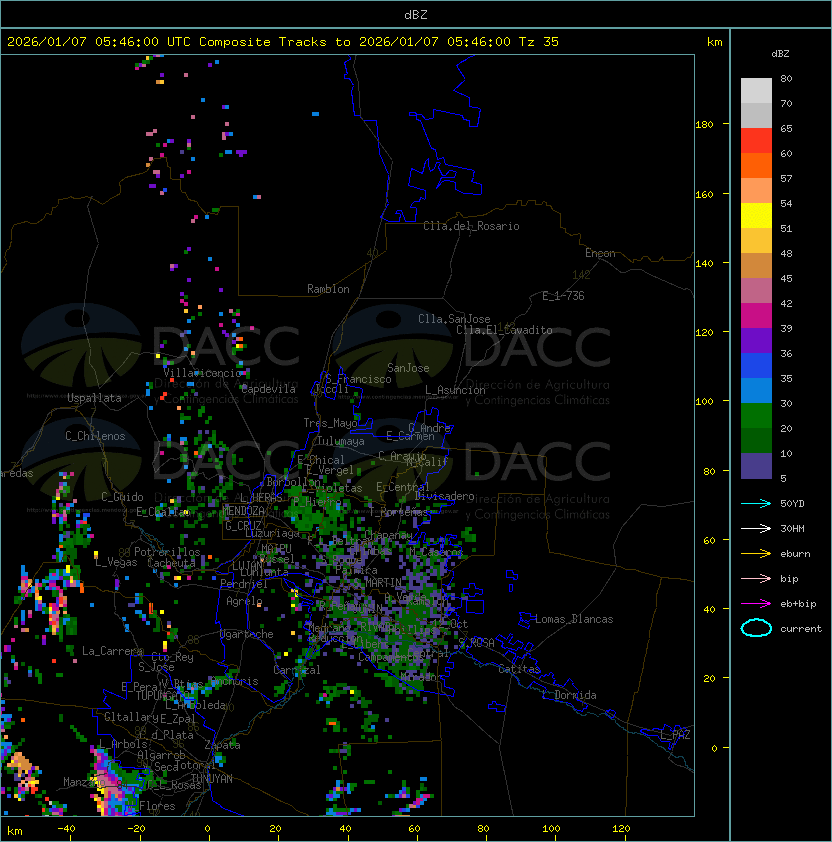Click the yellow 54 dBZ color swatch
832x842 pixels.
click(x=756, y=215)
